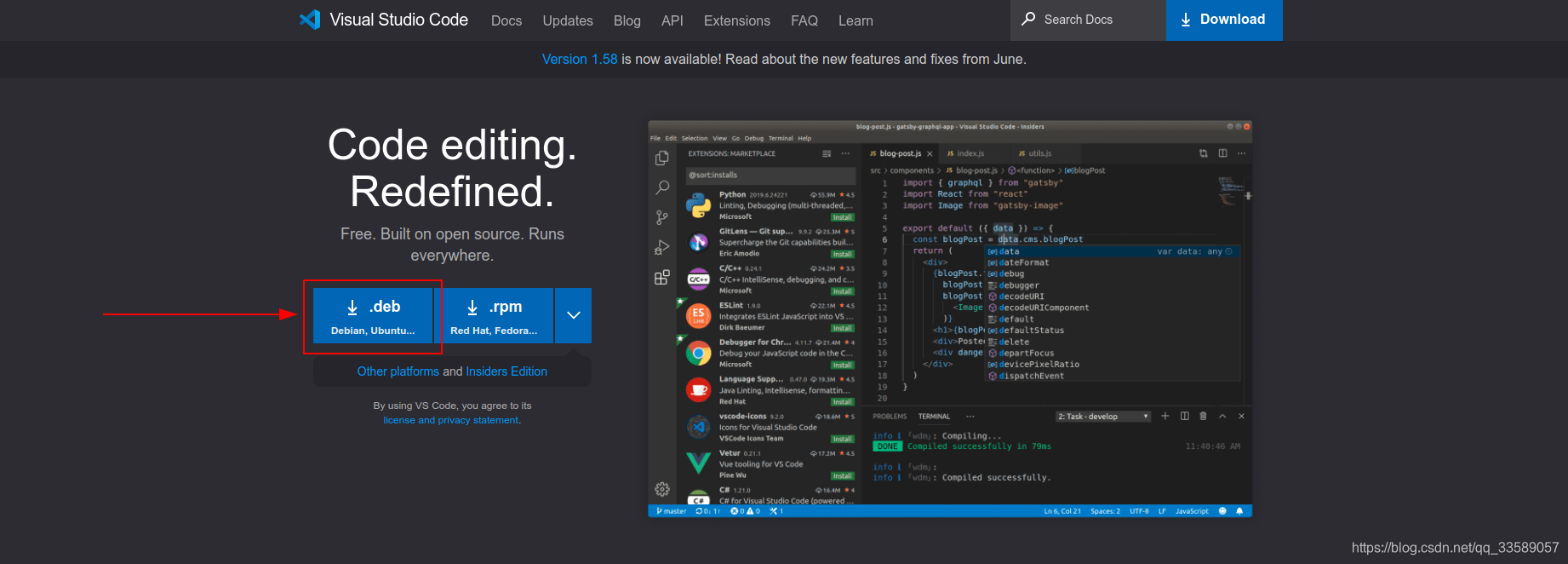Switch to the PROBLEMS panel tab
The width and height of the screenshot is (1568, 564).
pos(890,417)
